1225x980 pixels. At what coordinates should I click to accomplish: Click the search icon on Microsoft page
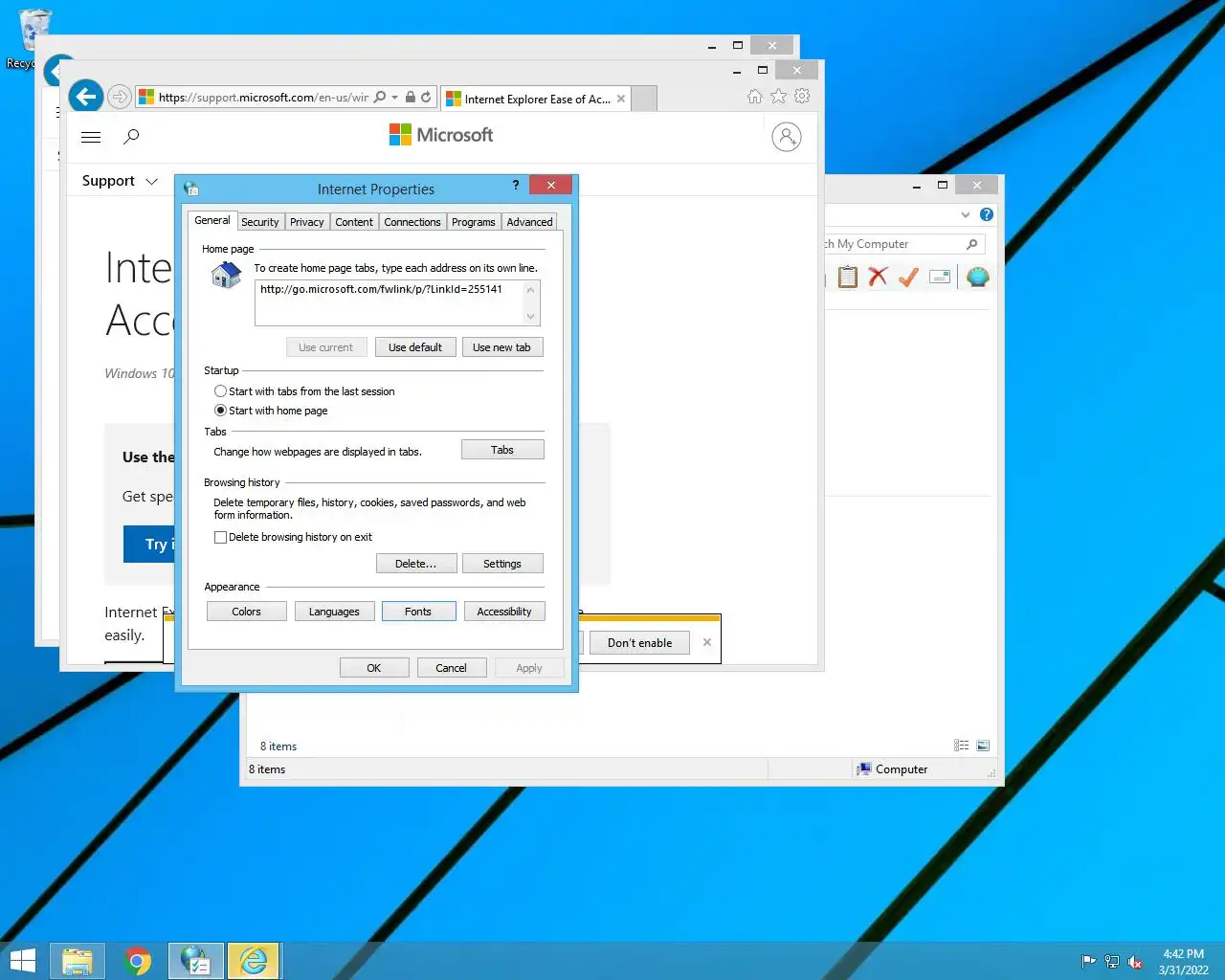coord(132,137)
